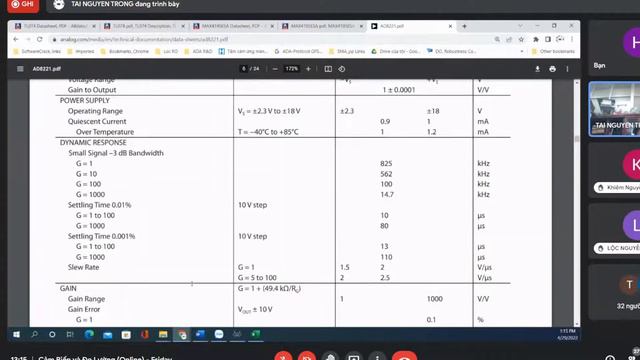640x360 pixels.
Task: Click the PDF page number field
Action: pos(244,69)
